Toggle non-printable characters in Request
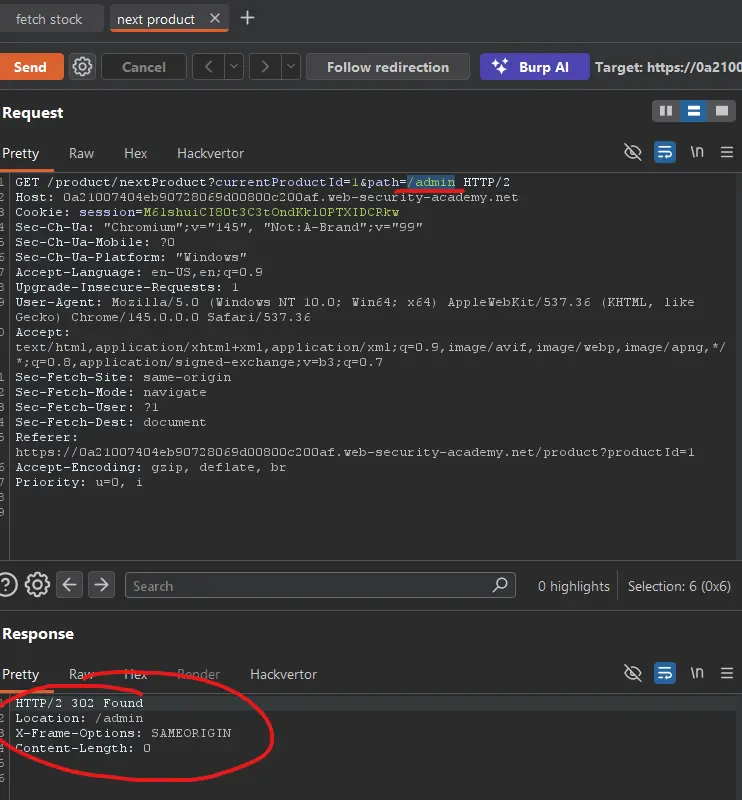The height and width of the screenshot is (800, 742). pyautogui.click(x=697, y=152)
